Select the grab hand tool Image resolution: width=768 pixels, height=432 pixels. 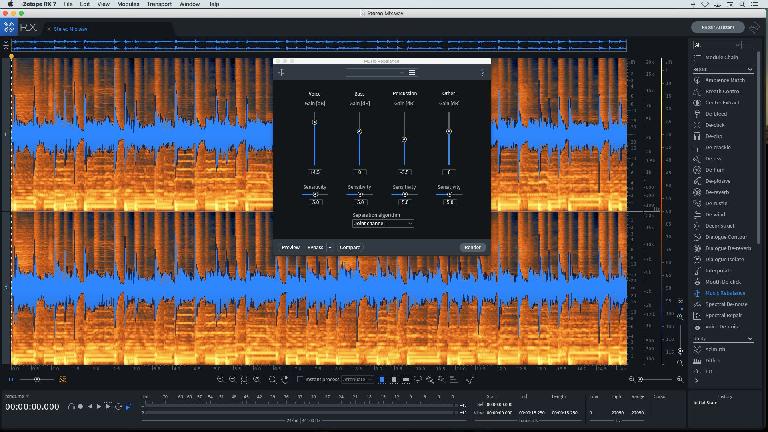285,380
